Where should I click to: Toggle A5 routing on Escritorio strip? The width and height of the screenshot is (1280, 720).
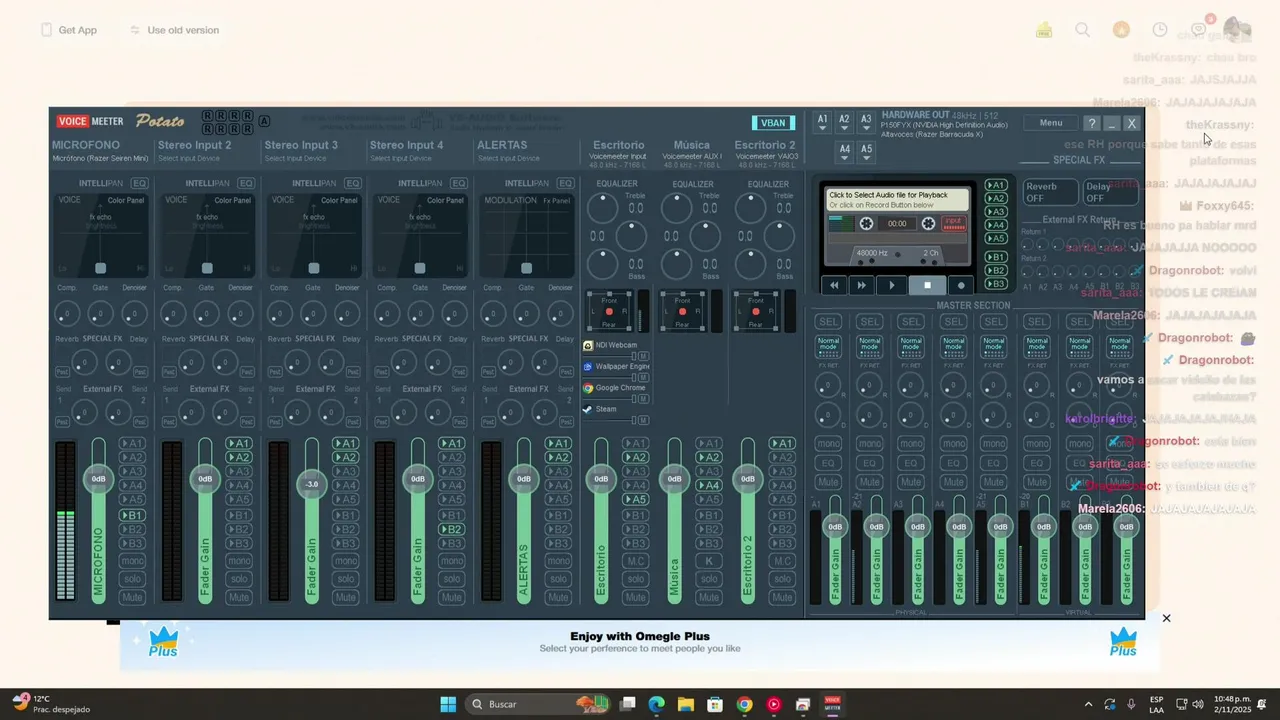pyautogui.click(x=635, y=499)
